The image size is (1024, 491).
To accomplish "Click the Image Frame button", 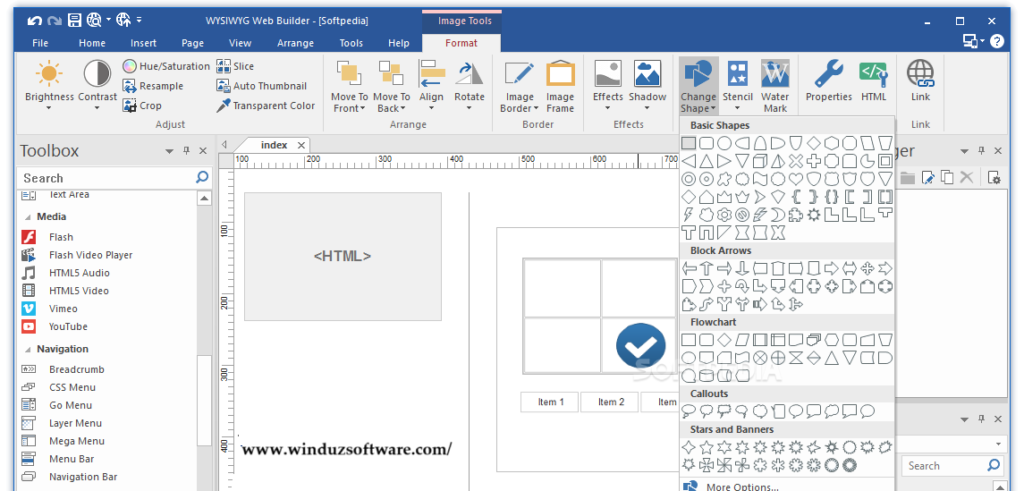I will tap(560, 86).
